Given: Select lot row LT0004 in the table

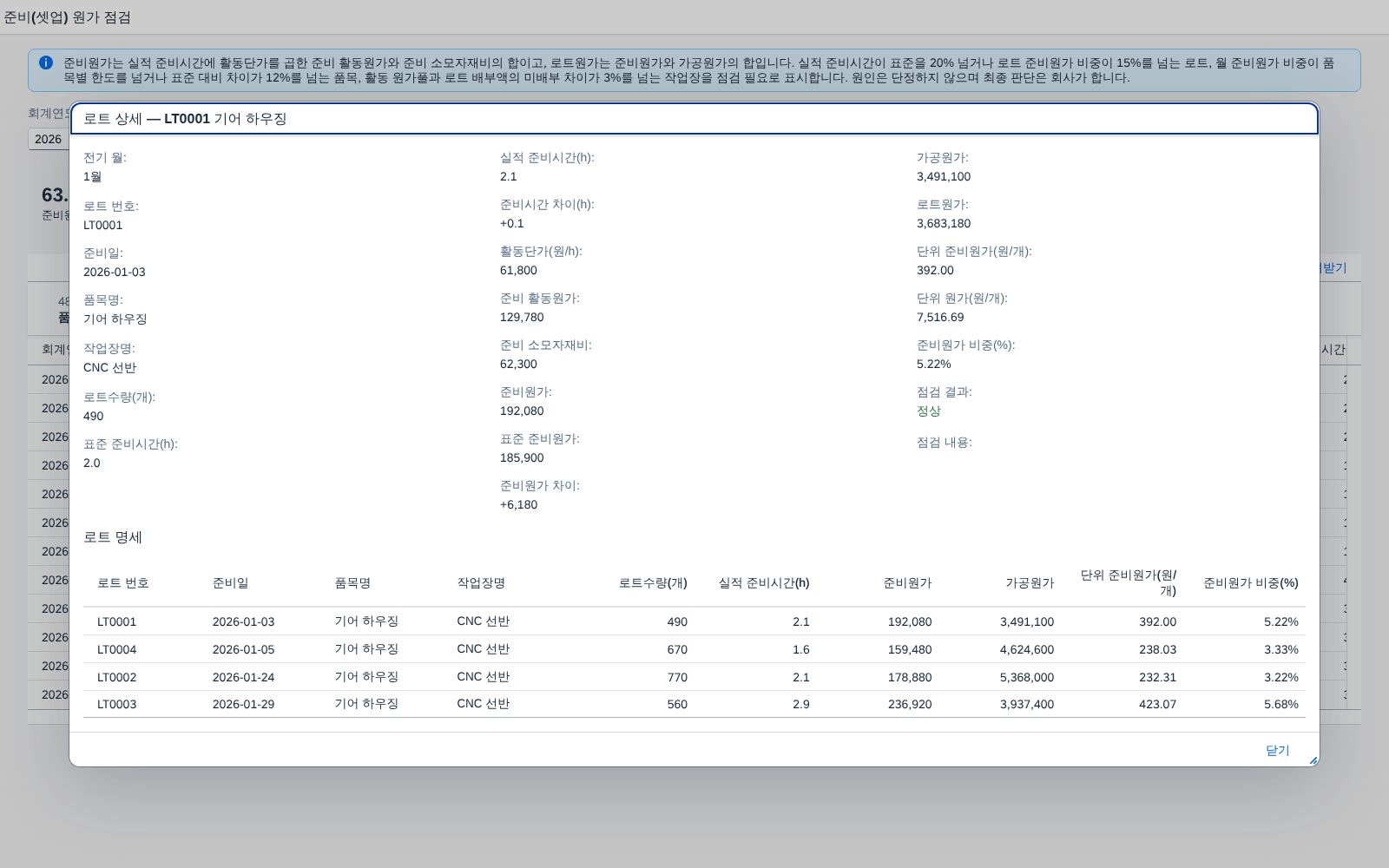Looking at the screenshot, I should point(694,649).
